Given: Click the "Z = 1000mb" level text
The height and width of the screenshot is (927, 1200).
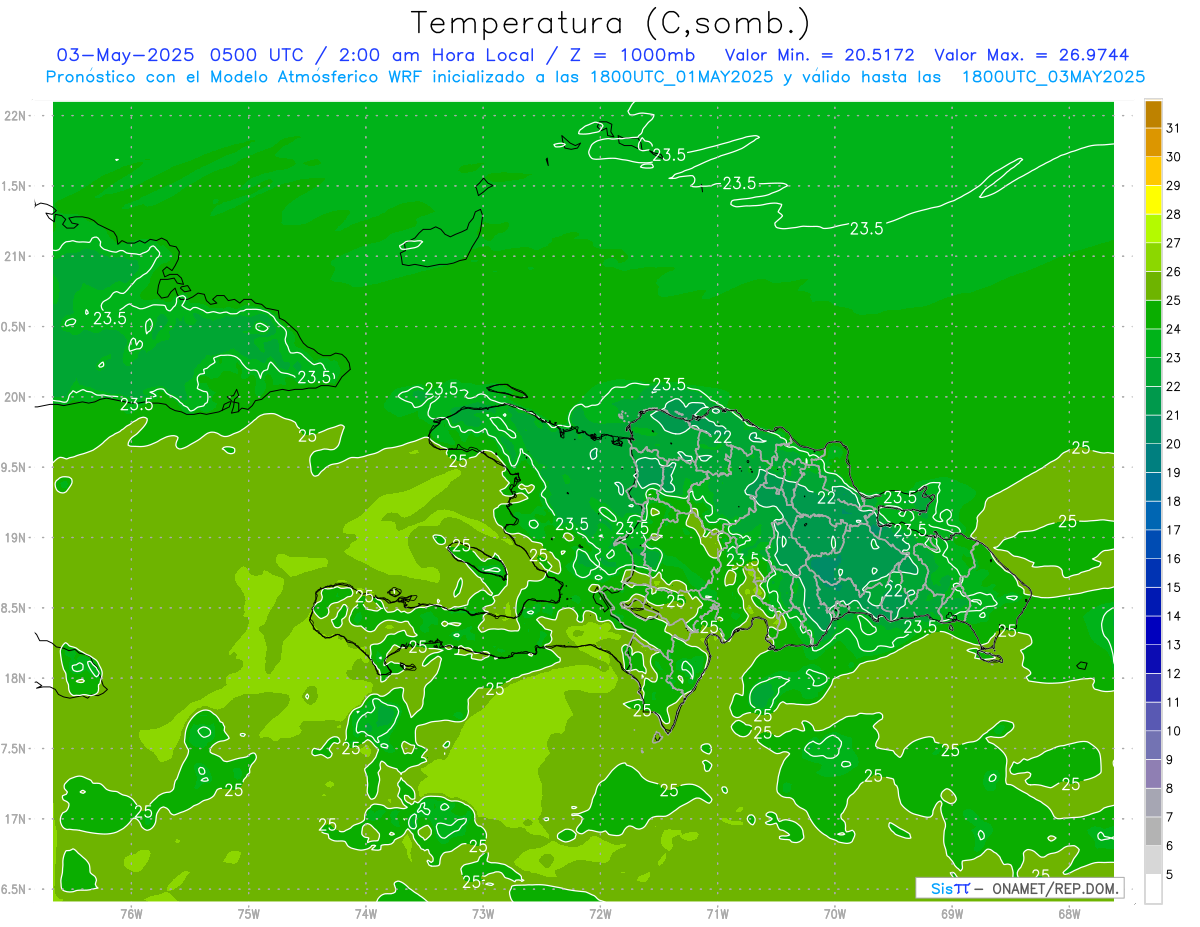Looking at the screenshot, I should pos(633,55).
